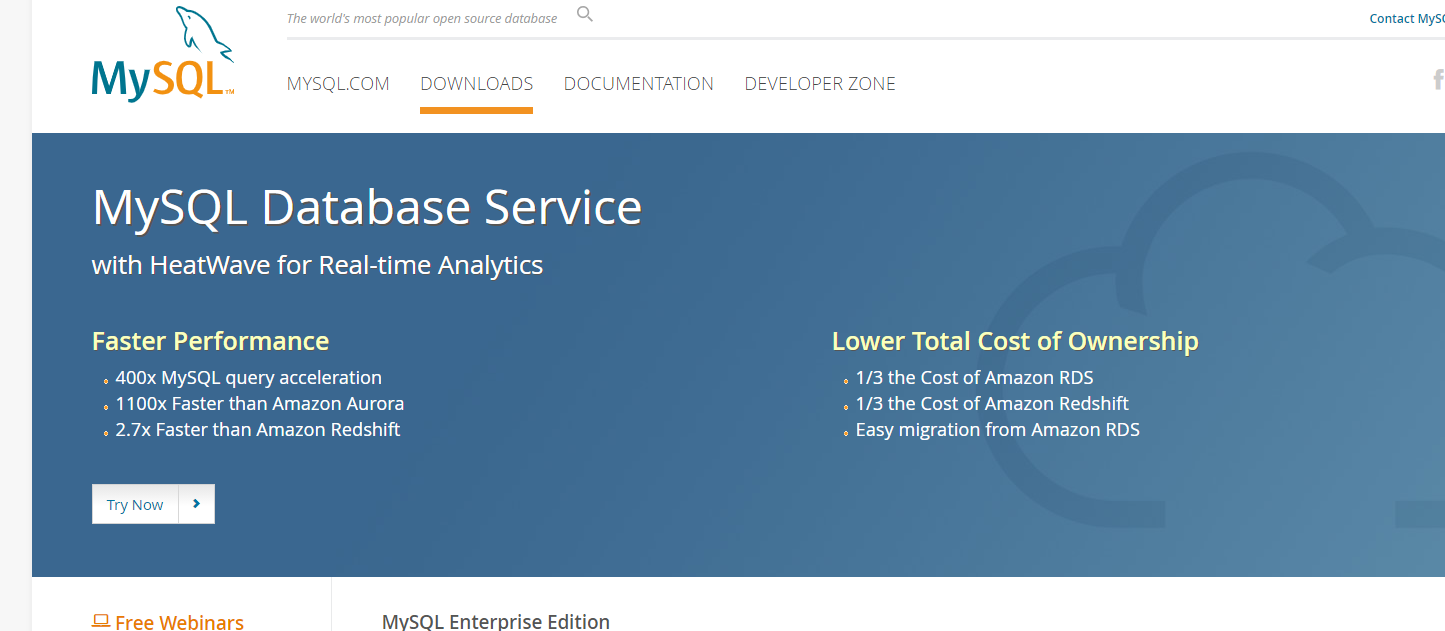This screenshot has height=631, width=1445.
Task: Click '1/3 the Cost of Amazon RDS' bullet
Action: click(x=974, y=378)
